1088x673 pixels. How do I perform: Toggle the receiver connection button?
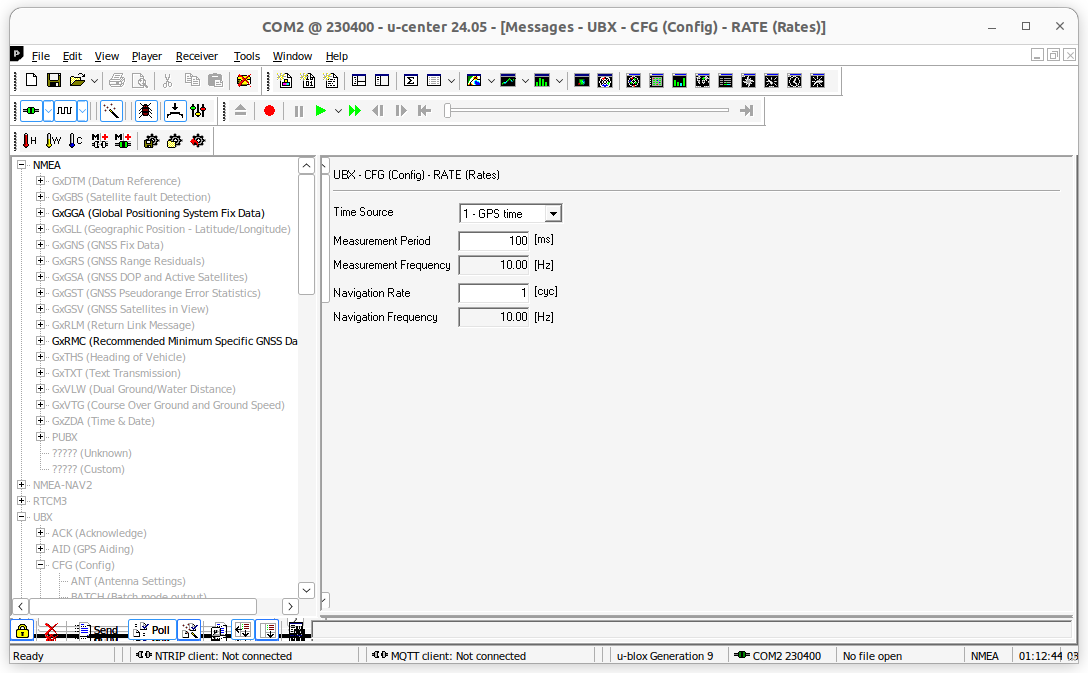(31, 110)
